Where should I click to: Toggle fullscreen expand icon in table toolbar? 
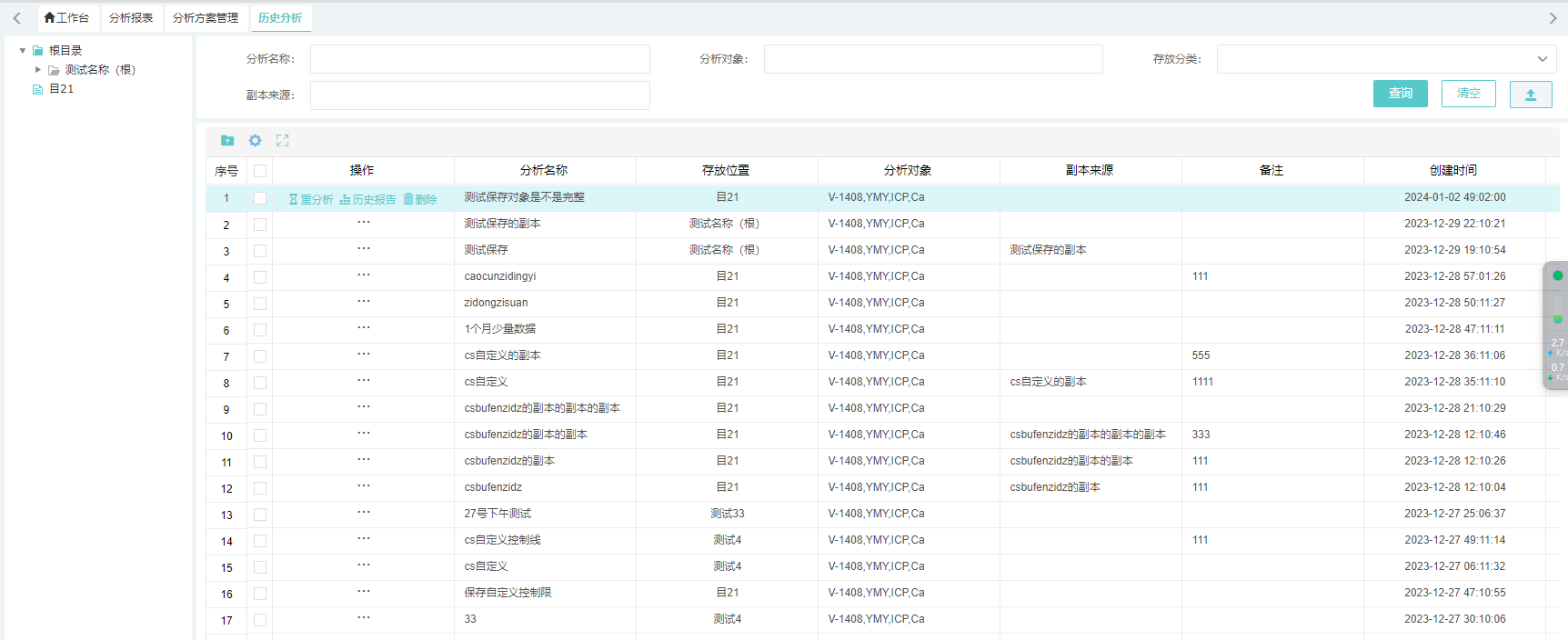pyautogui.click(x=283, y=140)
